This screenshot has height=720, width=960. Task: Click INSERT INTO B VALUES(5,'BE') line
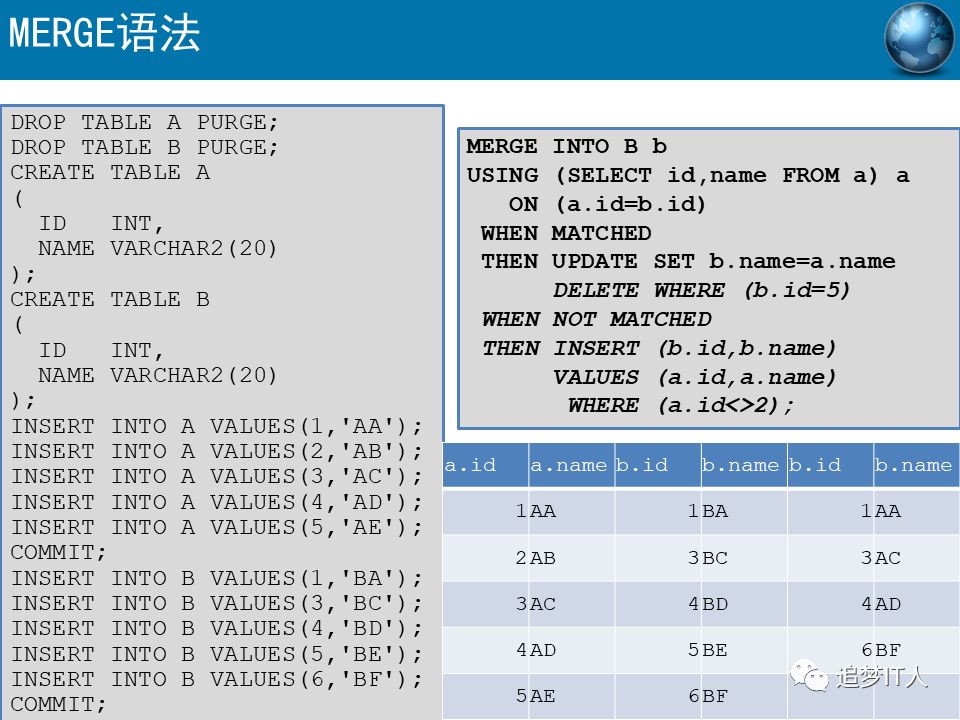point(217,654)
